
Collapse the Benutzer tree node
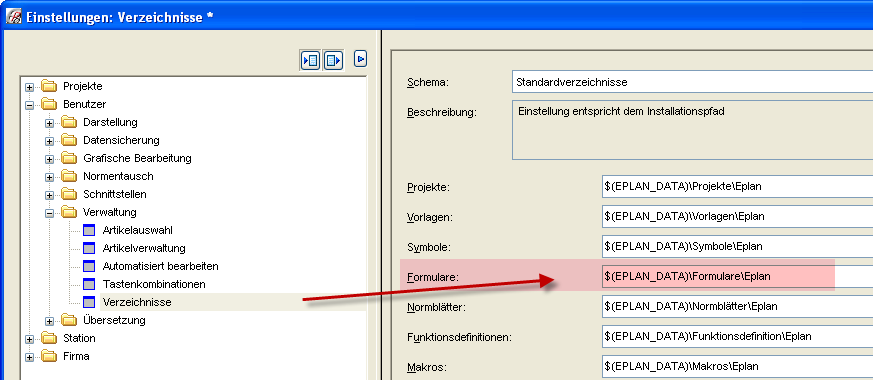[30, 105]
